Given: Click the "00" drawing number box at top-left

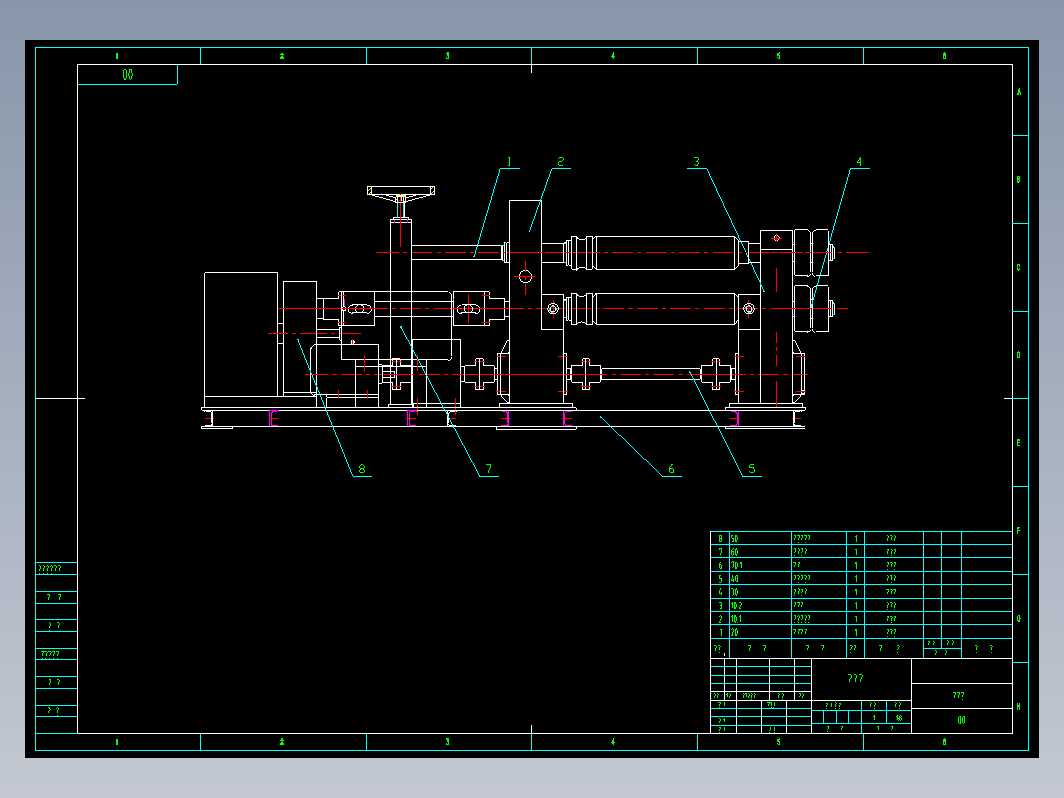Looking at the screenshot, I should (128, 75).
